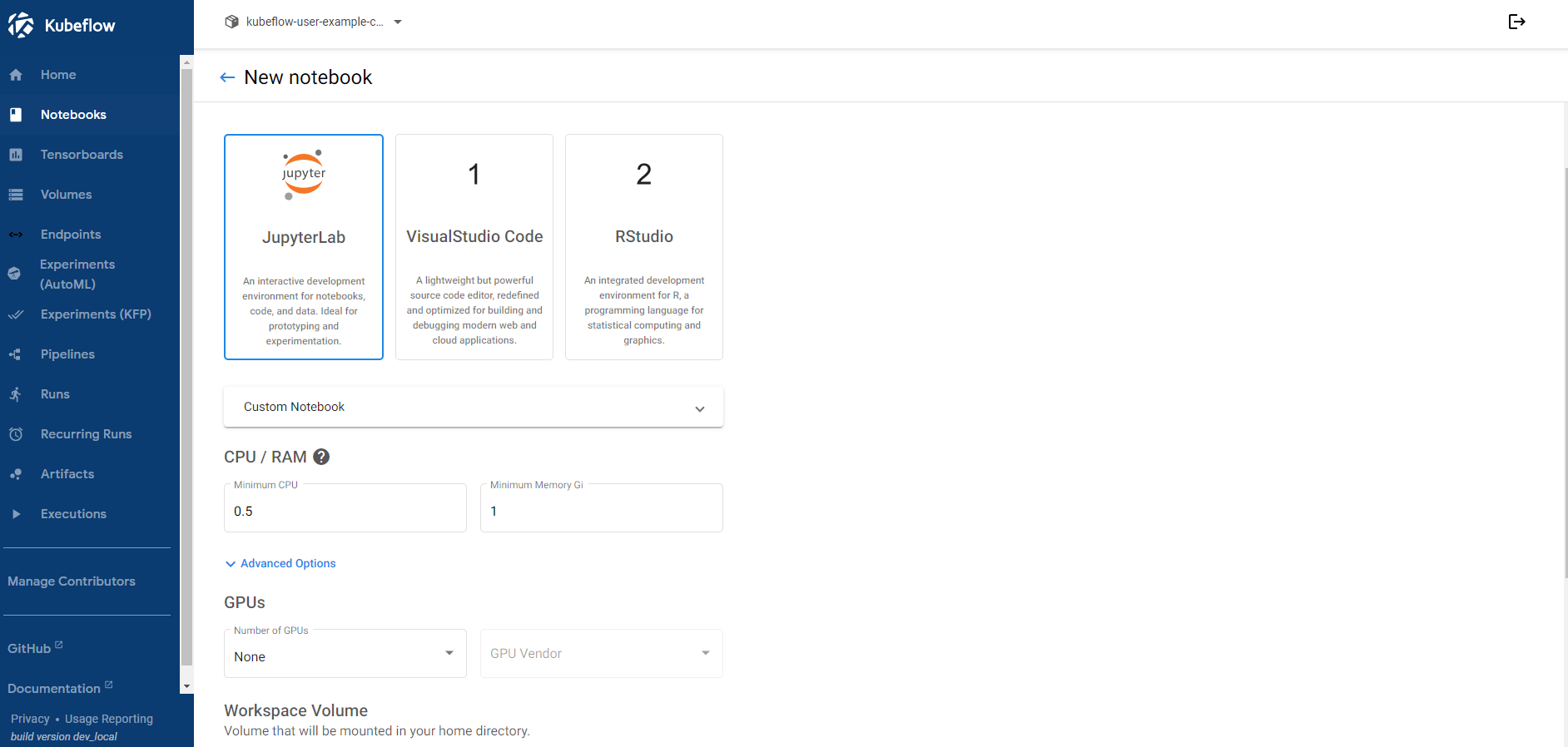1568x747 pixels.
Task: Select the VisualStudio Code notebook type card
Action: [474, 247]
